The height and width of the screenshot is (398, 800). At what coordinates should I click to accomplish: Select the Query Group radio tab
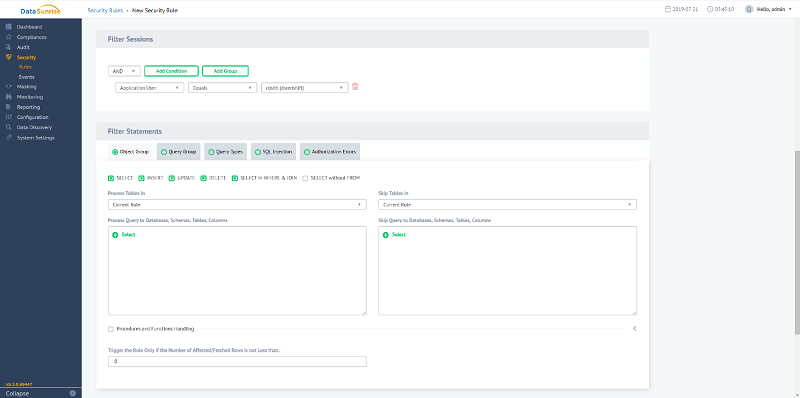click(179, 152)
